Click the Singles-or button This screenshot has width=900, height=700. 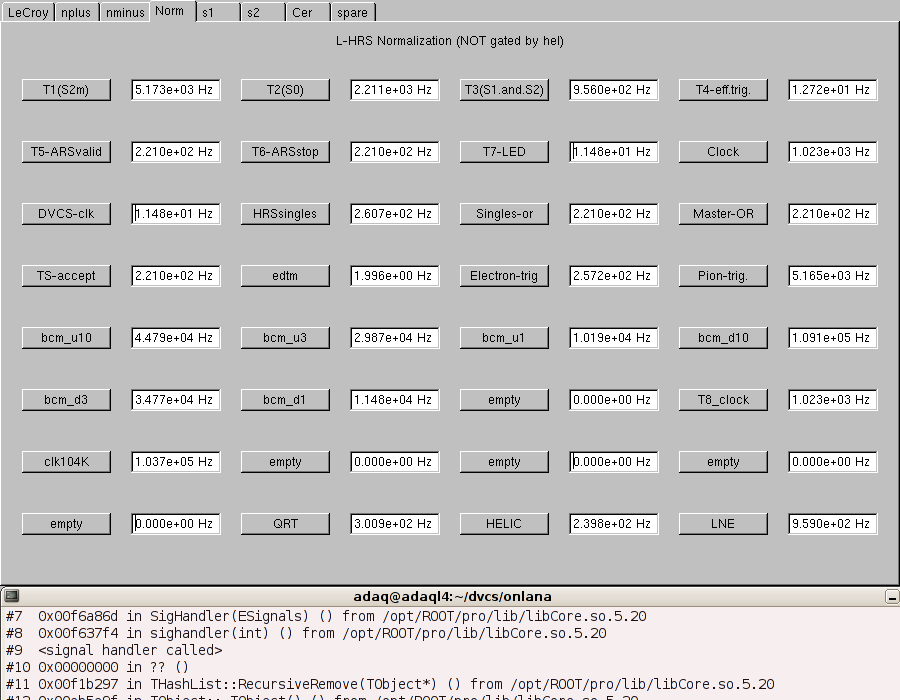[504, 214]
